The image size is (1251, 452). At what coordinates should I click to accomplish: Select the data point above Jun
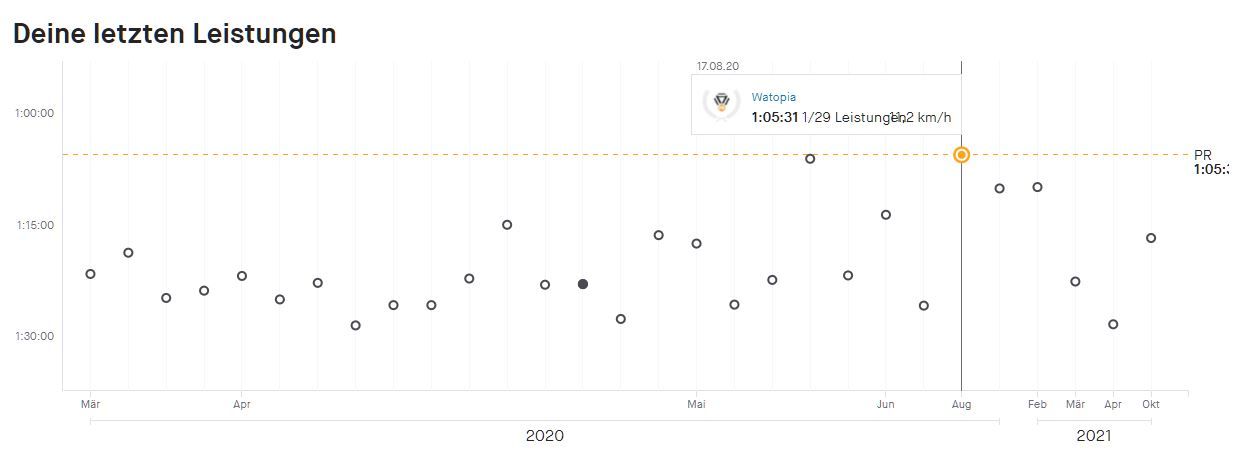pos(885,215)
